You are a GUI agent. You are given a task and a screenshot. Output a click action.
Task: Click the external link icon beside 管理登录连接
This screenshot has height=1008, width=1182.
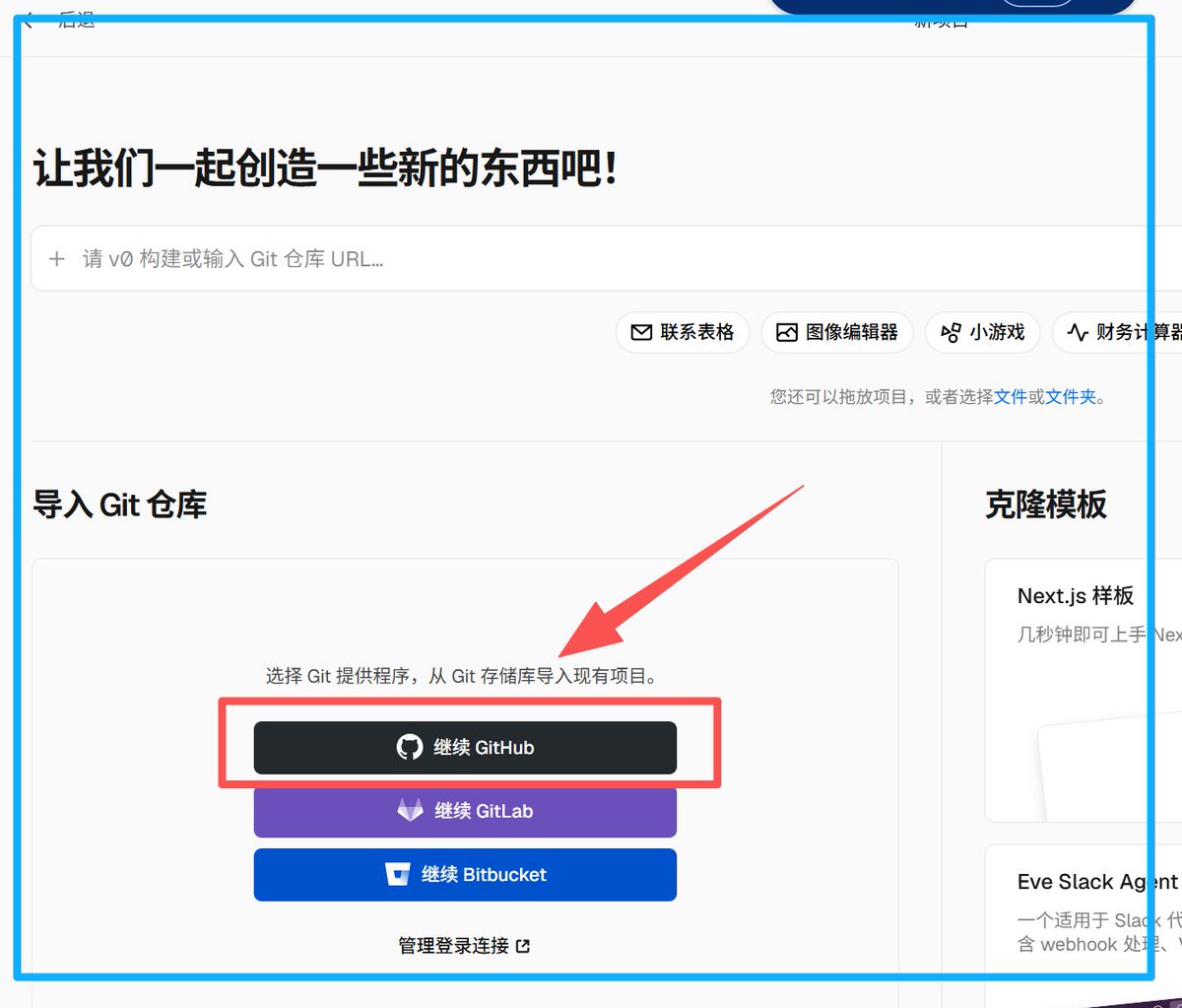coord(523,946)
